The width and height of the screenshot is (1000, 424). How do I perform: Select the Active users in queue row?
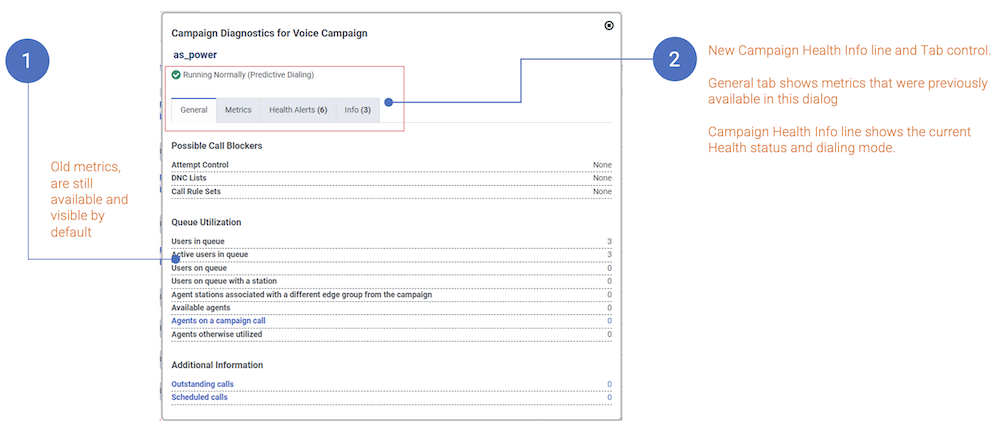pos(392,254)
